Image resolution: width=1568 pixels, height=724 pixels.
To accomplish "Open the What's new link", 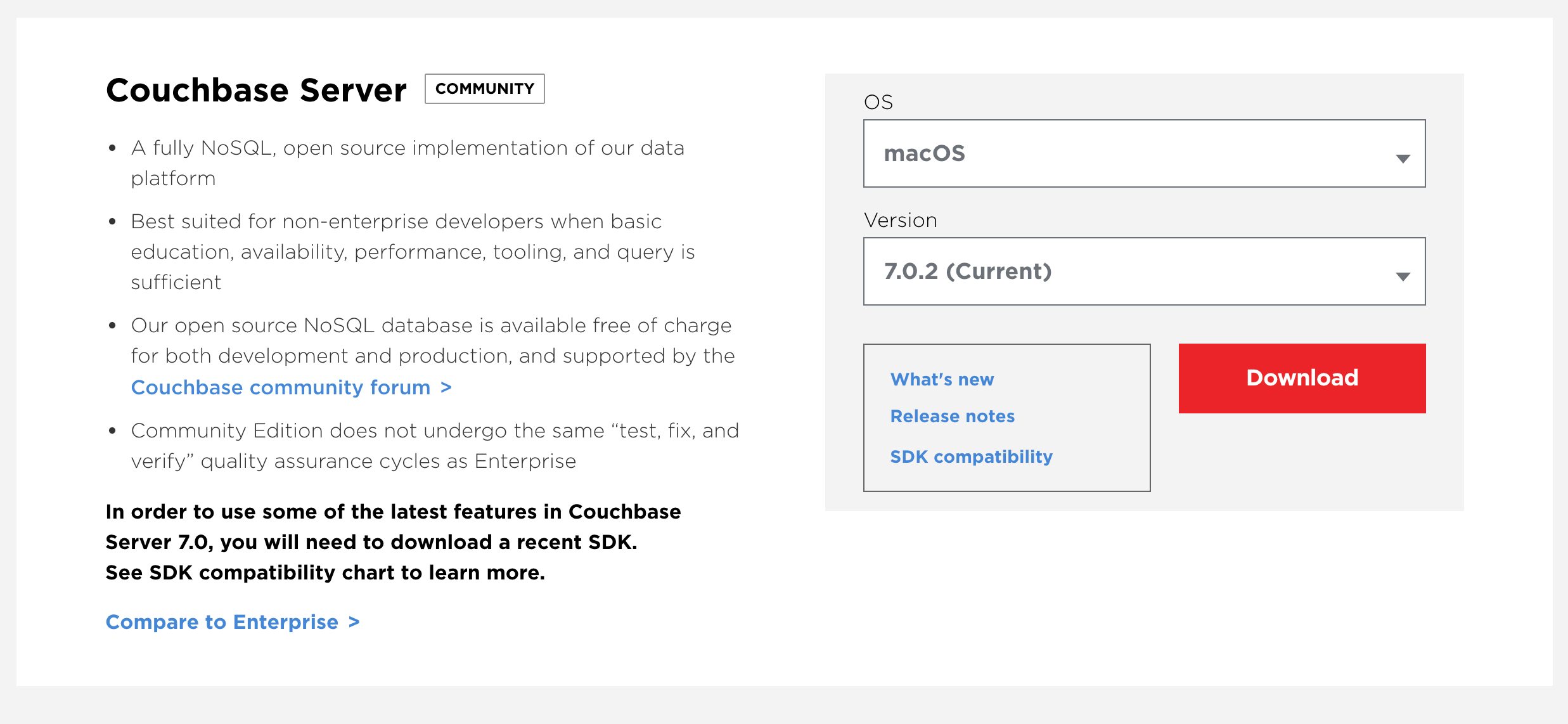I will (x=942, y=379).
